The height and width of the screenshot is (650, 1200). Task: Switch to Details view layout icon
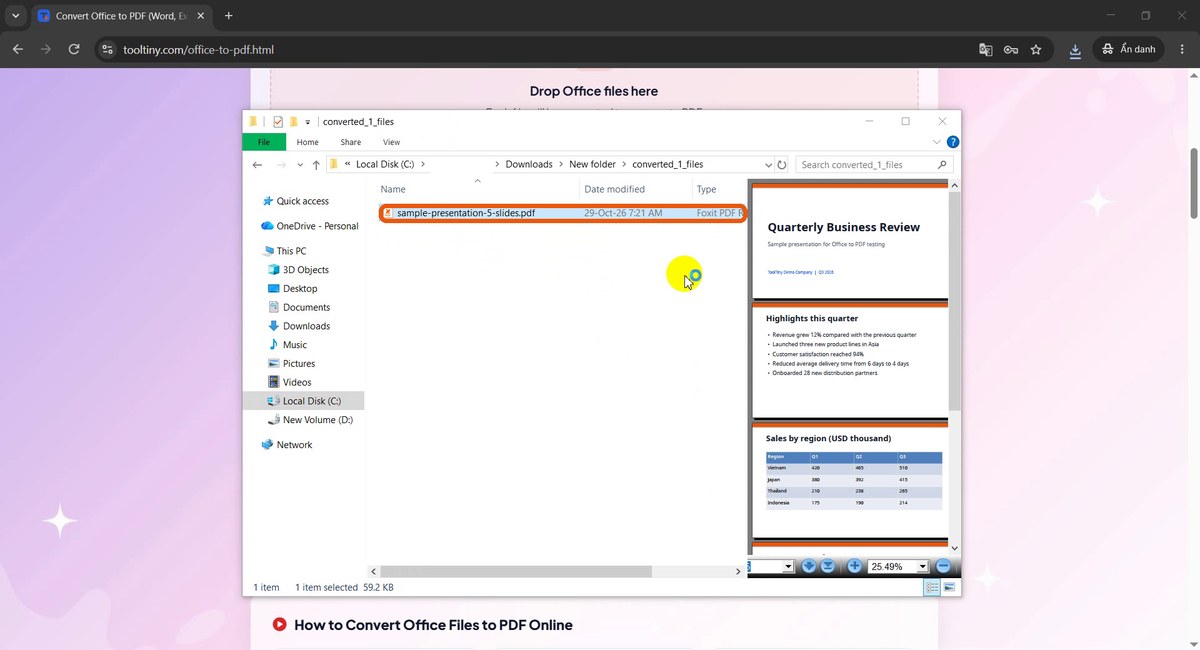pyautogui.click(x=932, y=588)
